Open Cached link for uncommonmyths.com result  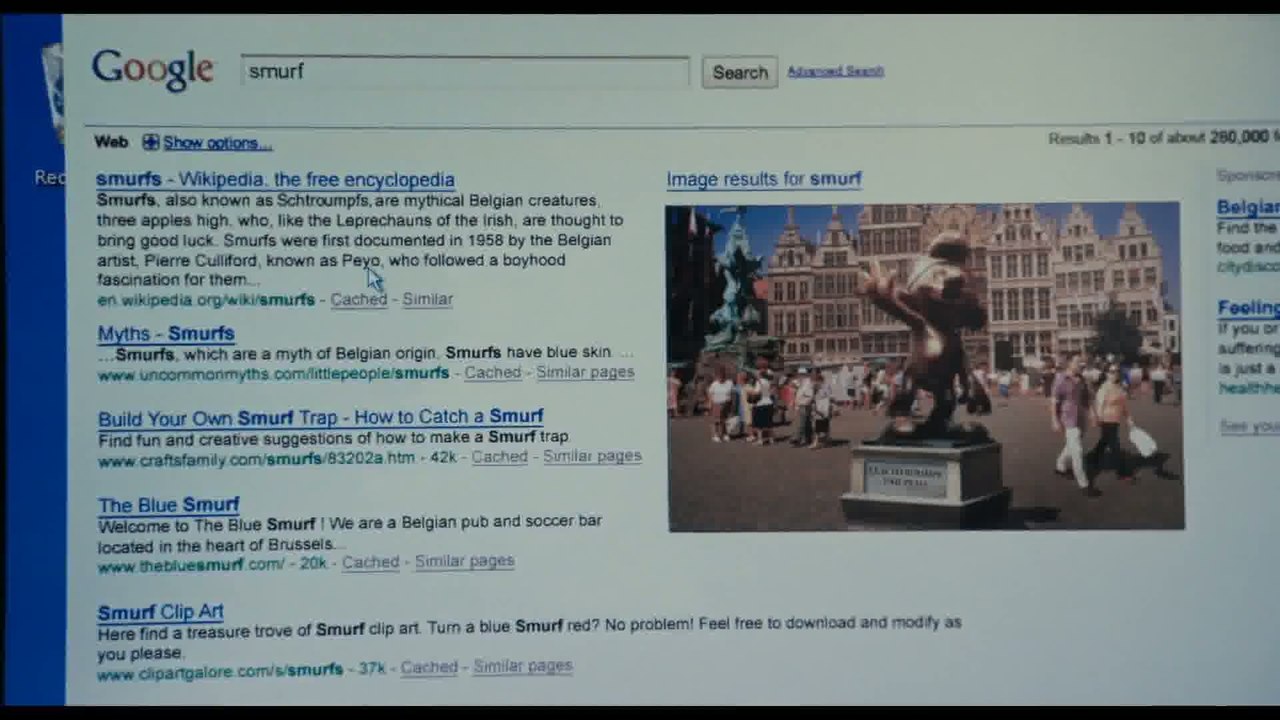493,372
